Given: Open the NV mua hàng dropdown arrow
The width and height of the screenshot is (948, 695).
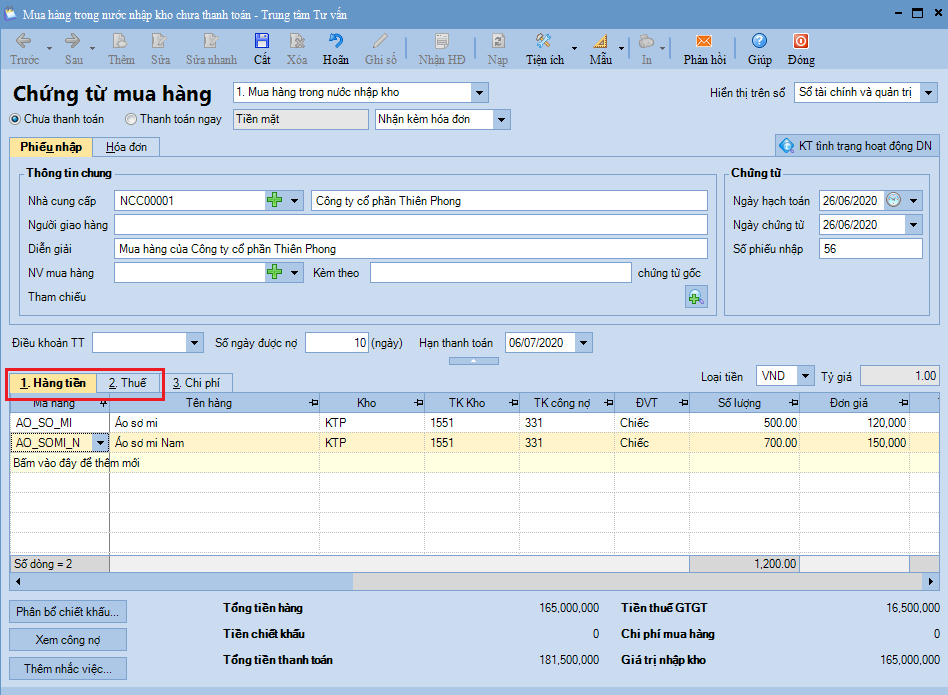Looking at the screenshot, I should pyautogui.click(x=294, y=273).
